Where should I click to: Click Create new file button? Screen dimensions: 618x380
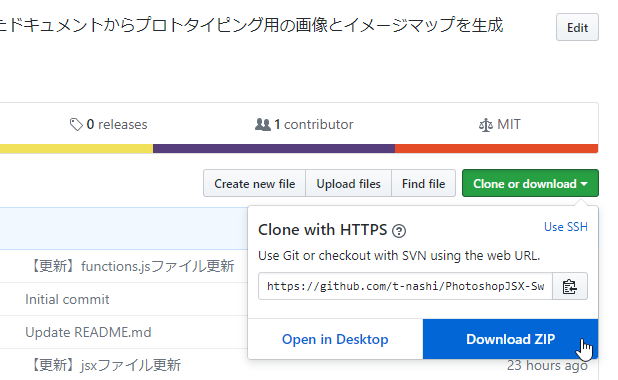(x=254, y=183)
